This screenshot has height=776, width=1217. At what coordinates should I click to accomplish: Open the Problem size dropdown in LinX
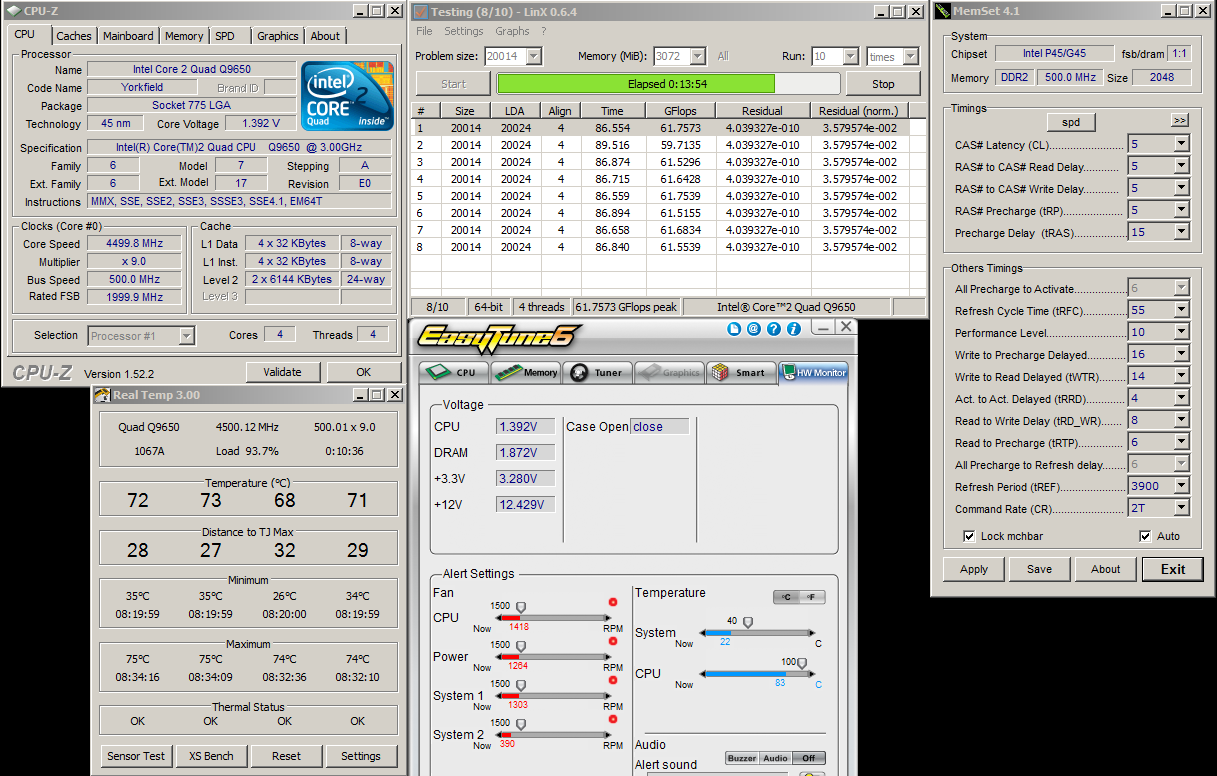pyautogui.click(x=535, y=57)
